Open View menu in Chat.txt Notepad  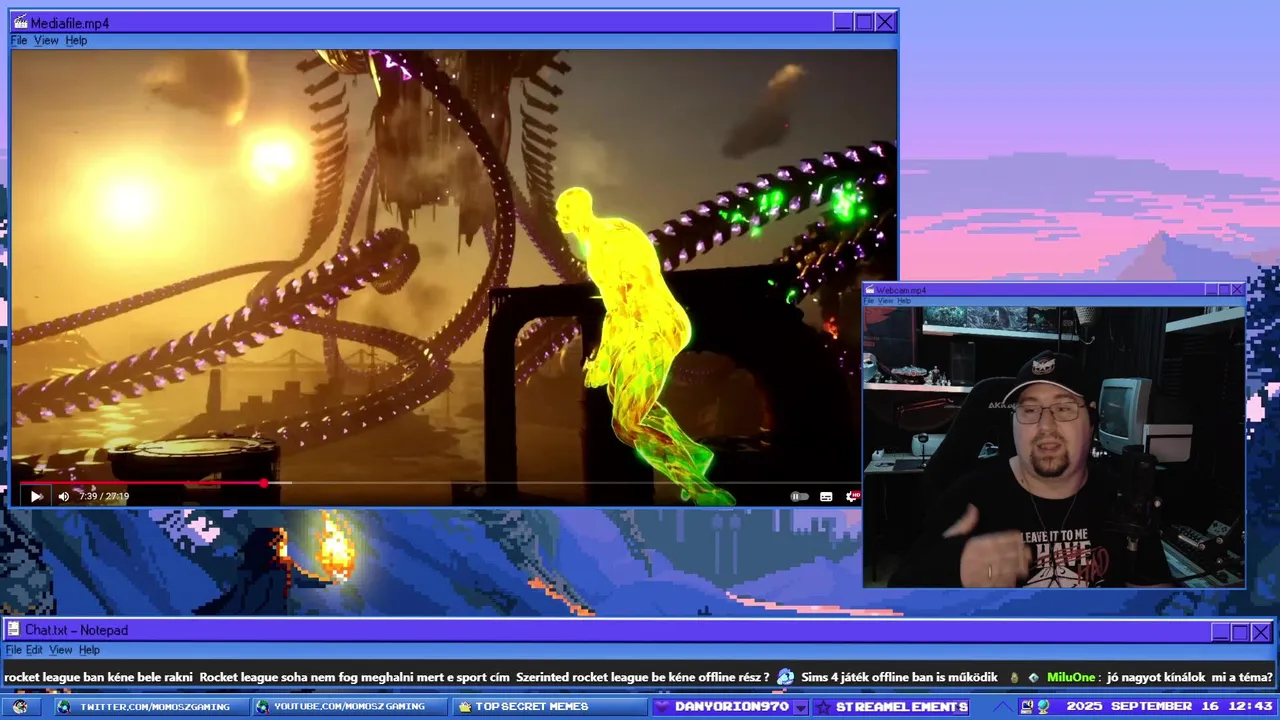61,650
